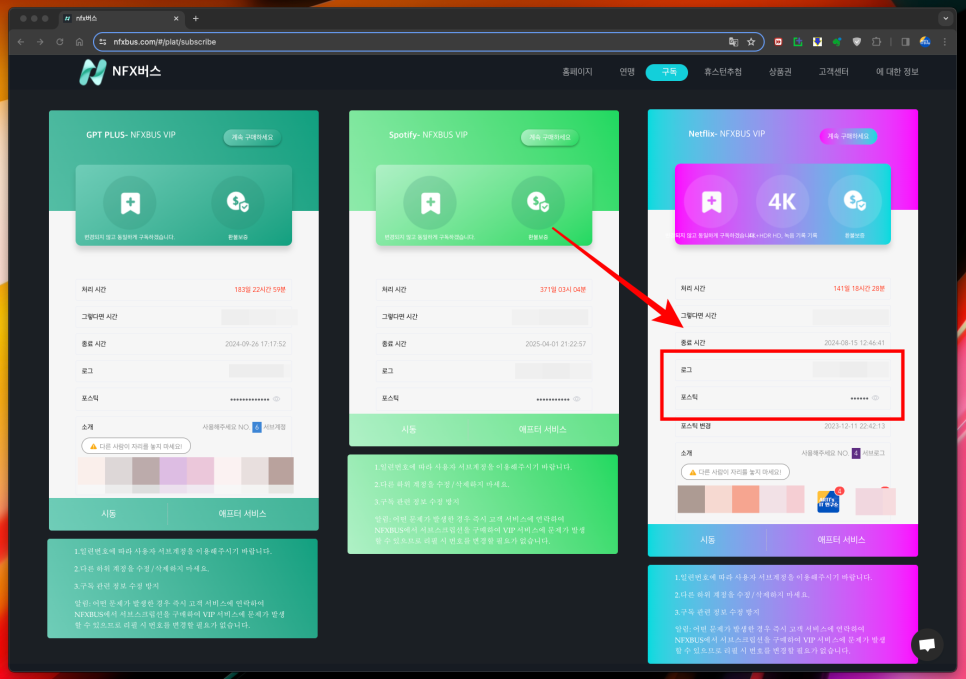Open Chrome three-dot menu

click(944, 42)
